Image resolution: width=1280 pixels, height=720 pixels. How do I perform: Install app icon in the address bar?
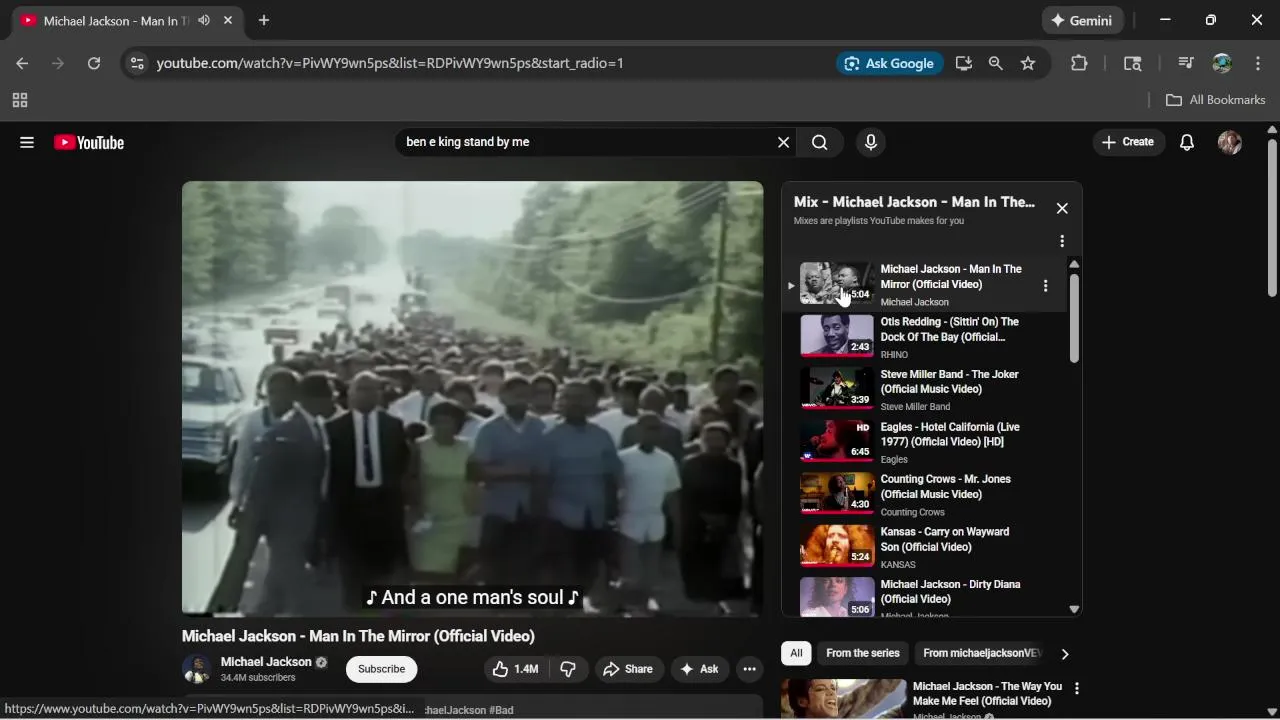[x=964, y=63]
